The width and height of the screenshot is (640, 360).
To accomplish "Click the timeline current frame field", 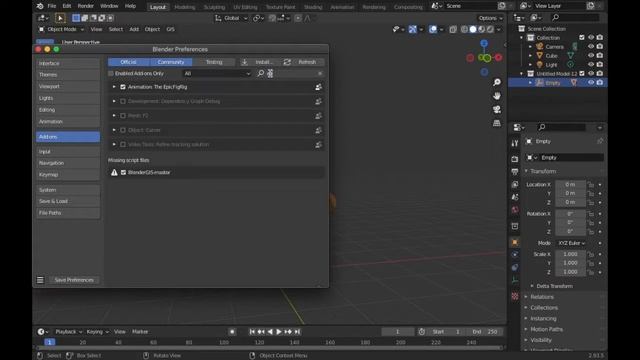I will (x=398, y=332).
